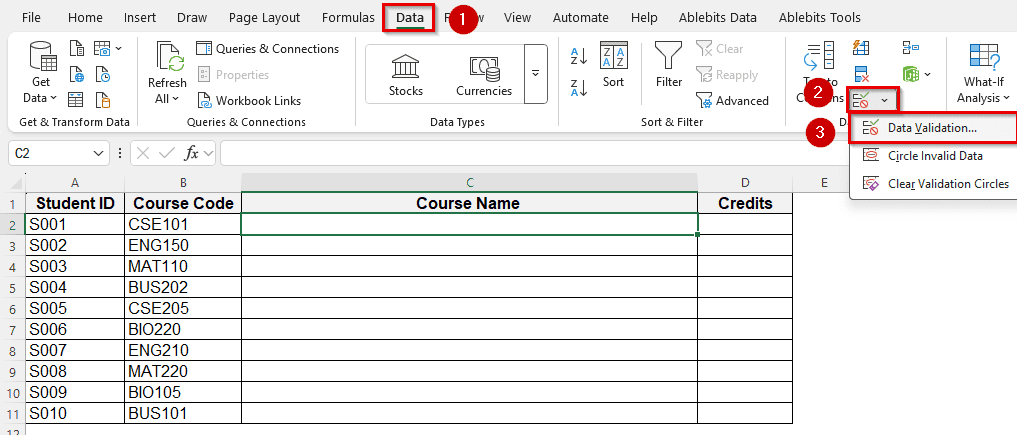Image resolution: width=1017 pixels, height=435 pixels.
Task: Switch to the Draw tab
Action: click(190, 18)
